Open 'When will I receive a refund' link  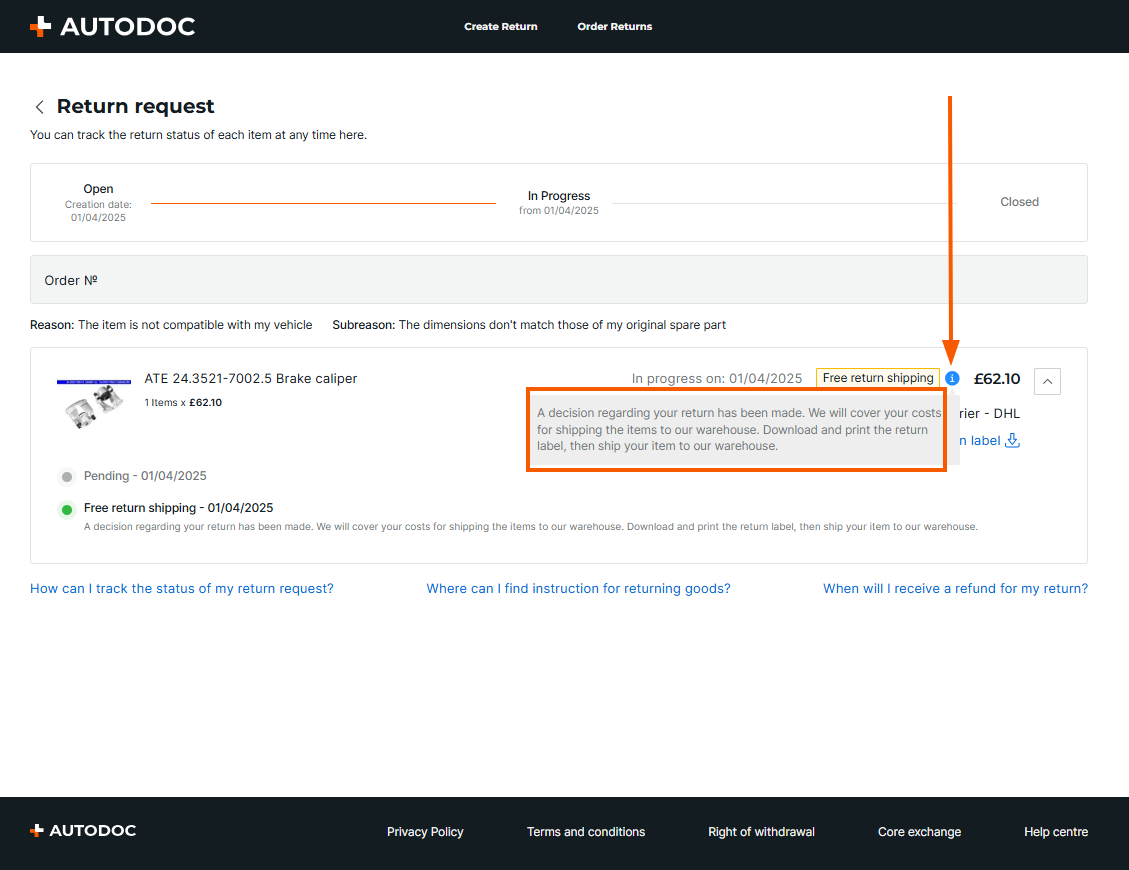click(x=955, y=589)
